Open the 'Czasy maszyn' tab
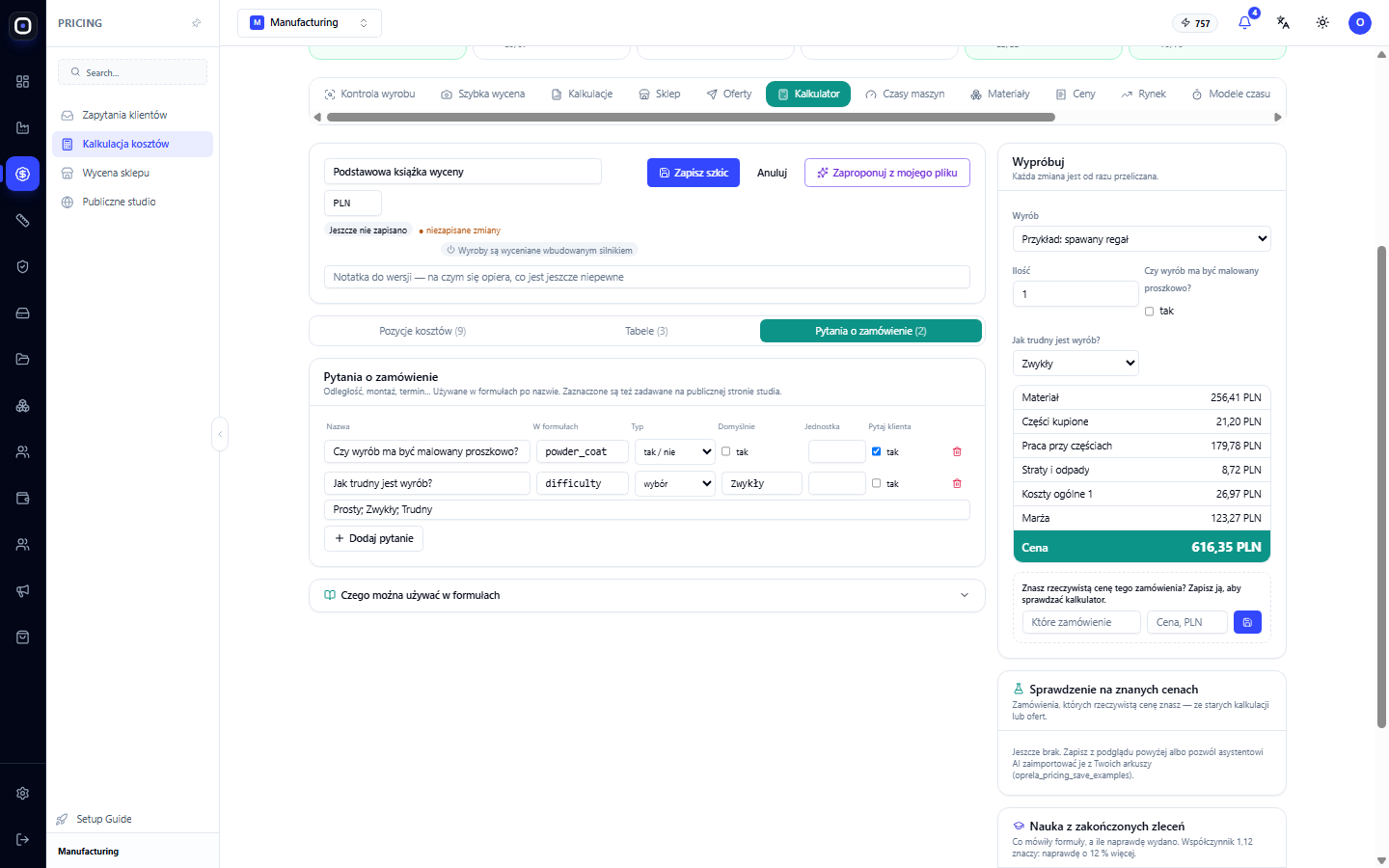 click(x=905, y=94)
